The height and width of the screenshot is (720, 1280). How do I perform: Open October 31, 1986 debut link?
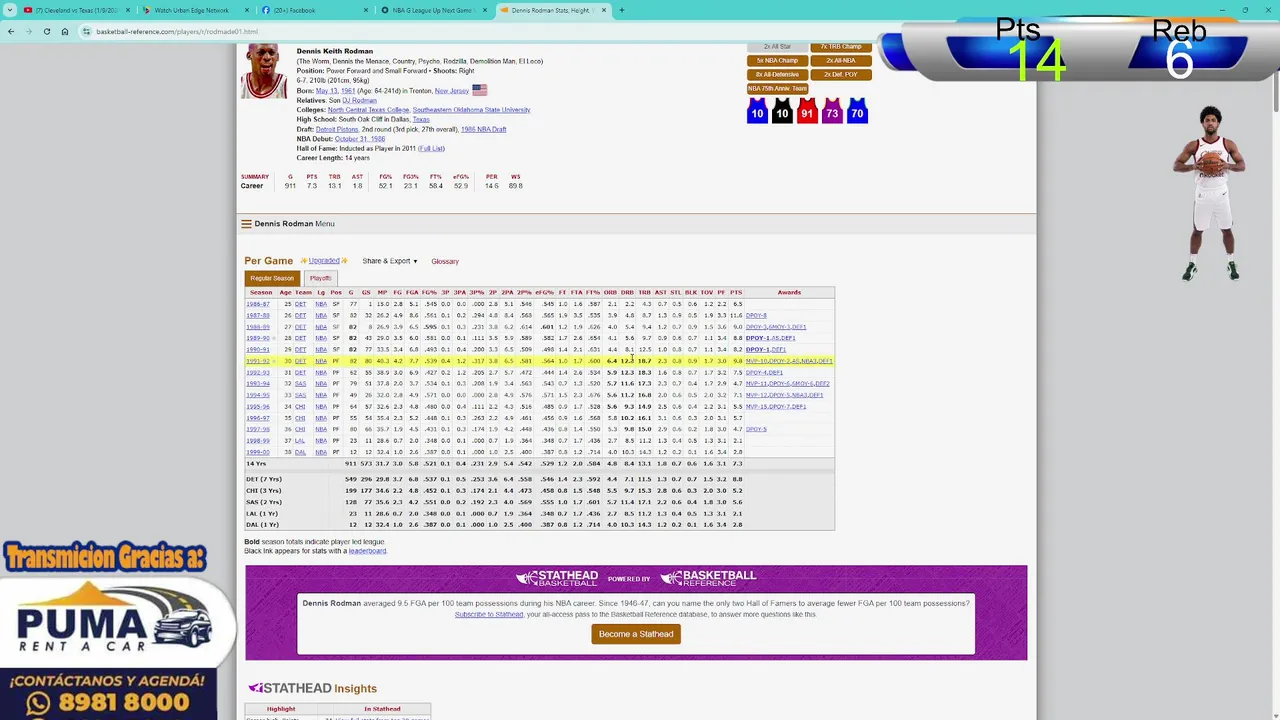point(359,139)
